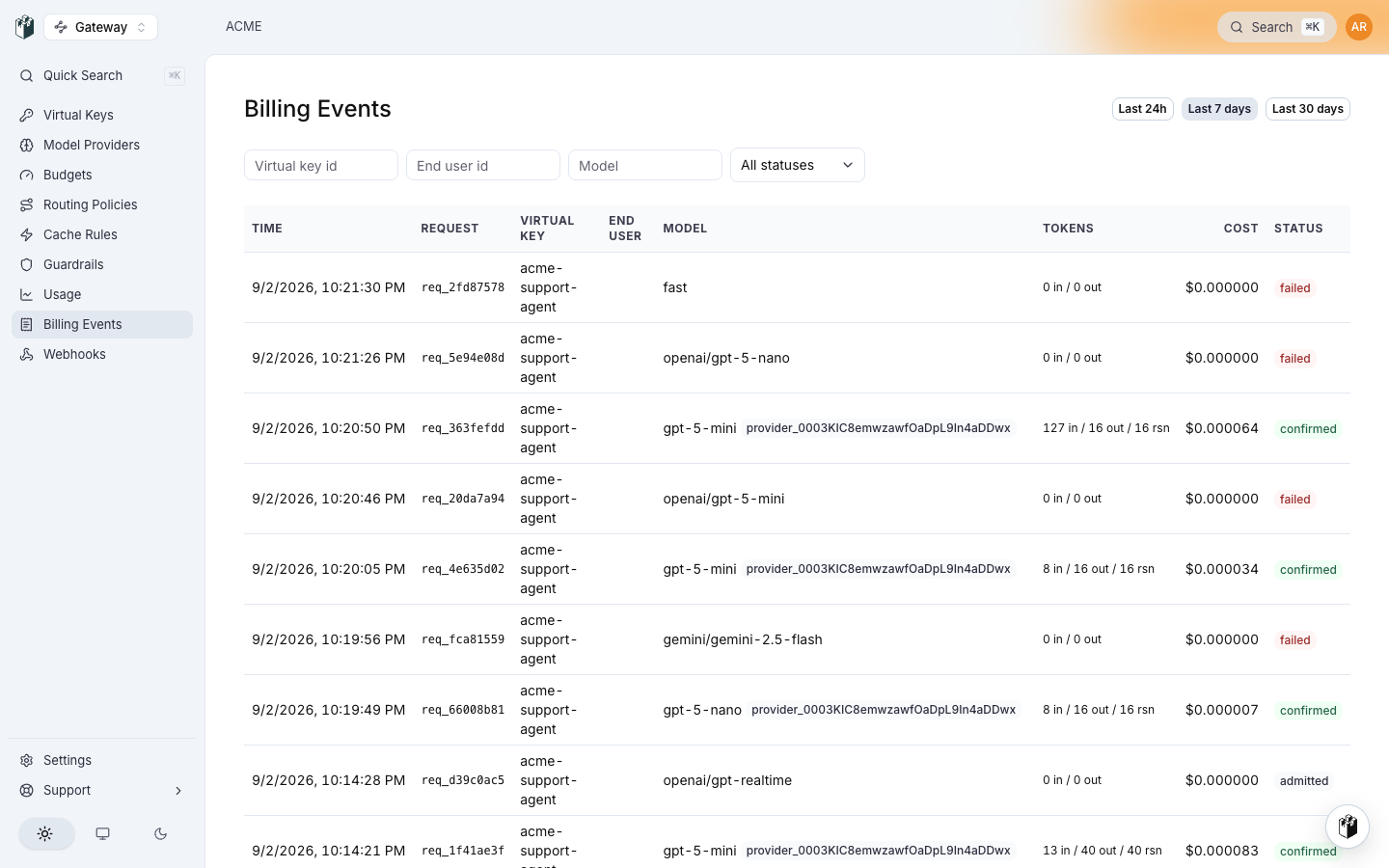This screenshot has width=1389, height=868.
Task: Click the TIME column header
Action: (267, 229)
